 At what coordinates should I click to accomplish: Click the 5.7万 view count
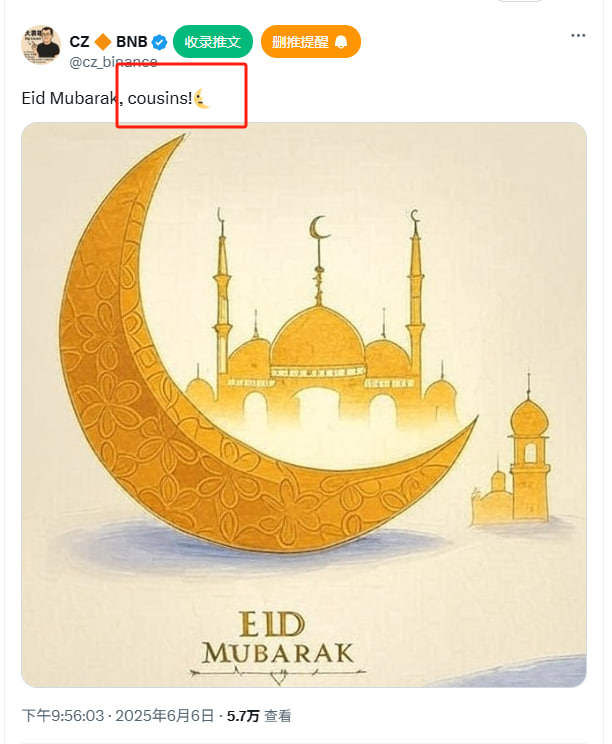[243, 716]
